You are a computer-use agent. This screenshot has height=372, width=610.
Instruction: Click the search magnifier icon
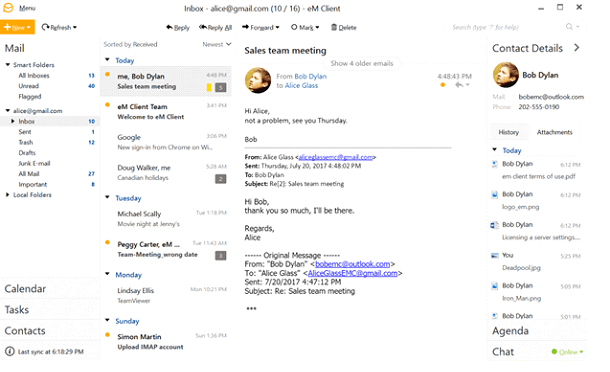pyautogui.click(x=569, y=26)
